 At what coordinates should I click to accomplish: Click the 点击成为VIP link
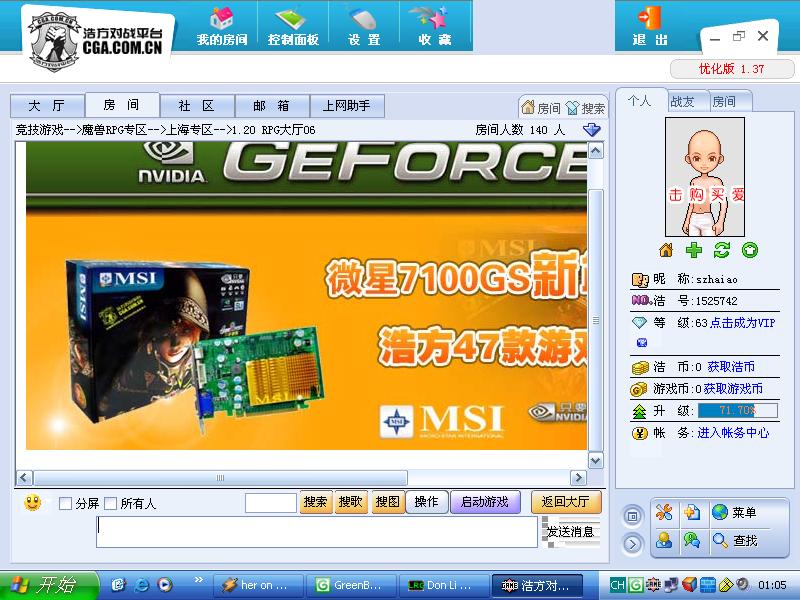pos(742,323)
